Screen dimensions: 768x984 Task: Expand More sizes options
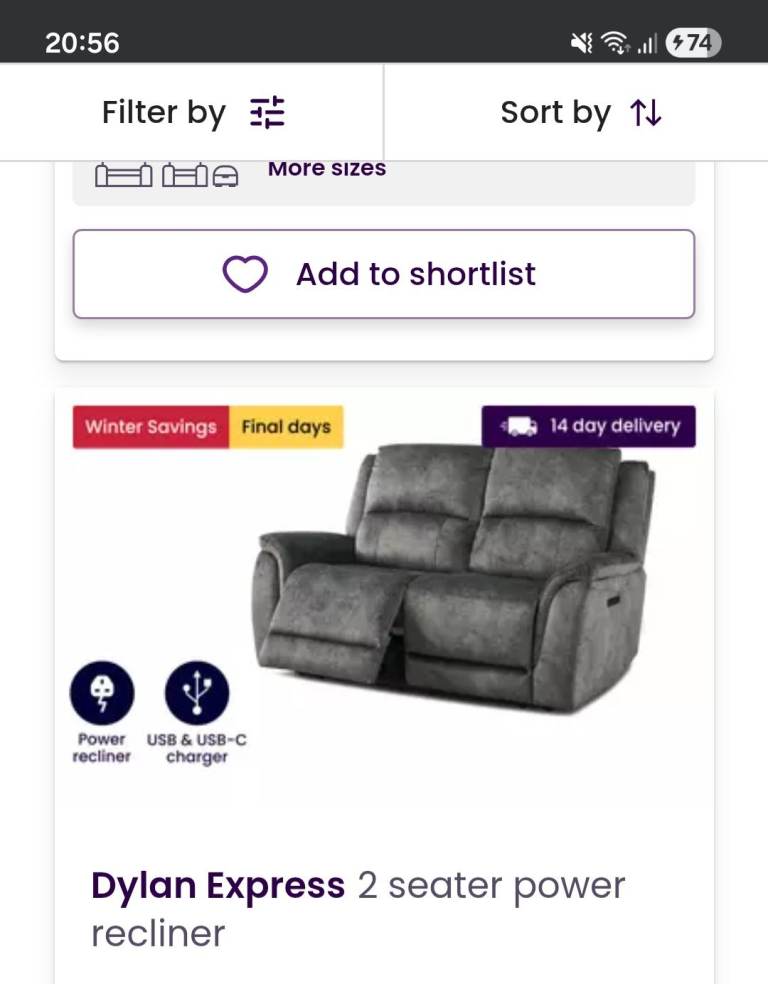[327, 169]
